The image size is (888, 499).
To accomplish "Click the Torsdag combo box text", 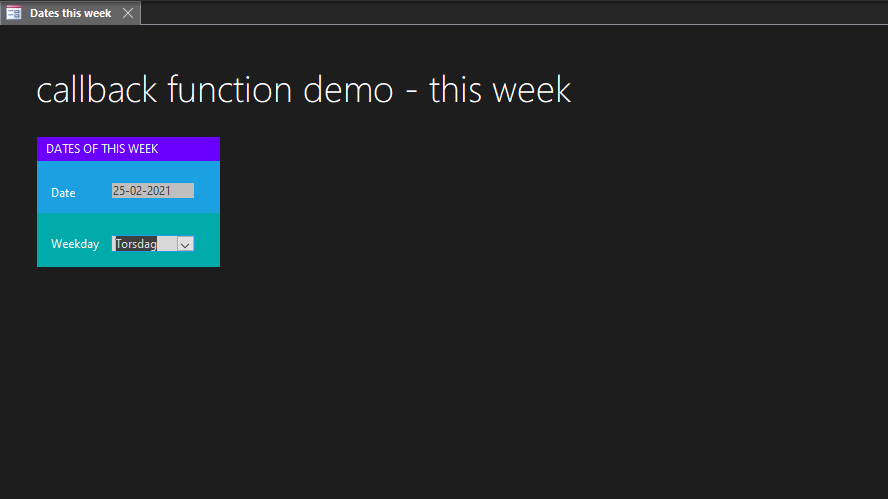I will [136, 244].
